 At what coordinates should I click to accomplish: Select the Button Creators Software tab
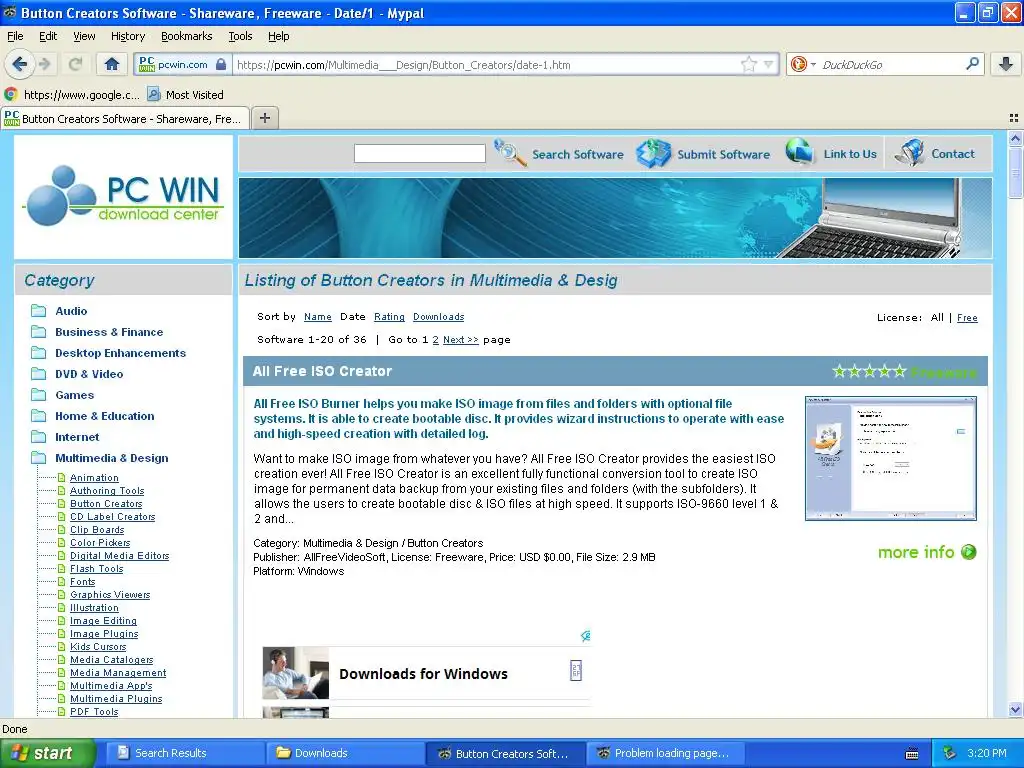pyautogui.click(x=124, y=119)
